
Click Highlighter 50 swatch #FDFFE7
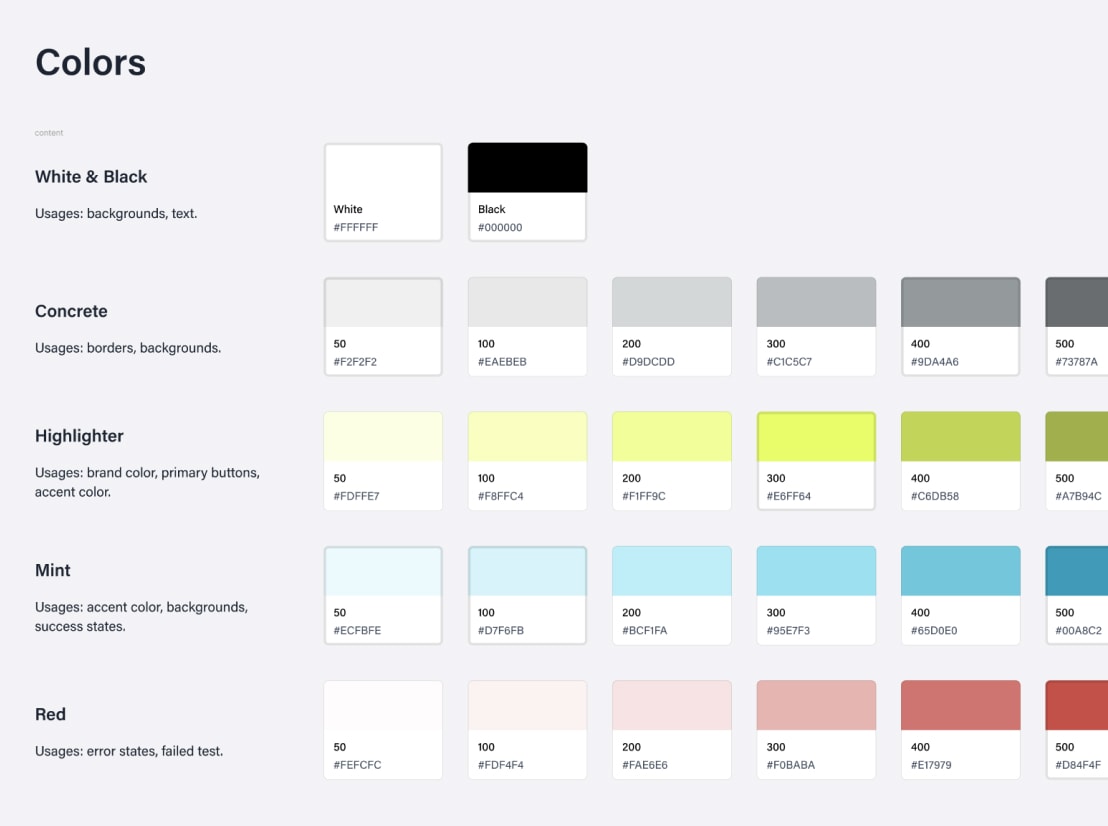pos(382,460)
